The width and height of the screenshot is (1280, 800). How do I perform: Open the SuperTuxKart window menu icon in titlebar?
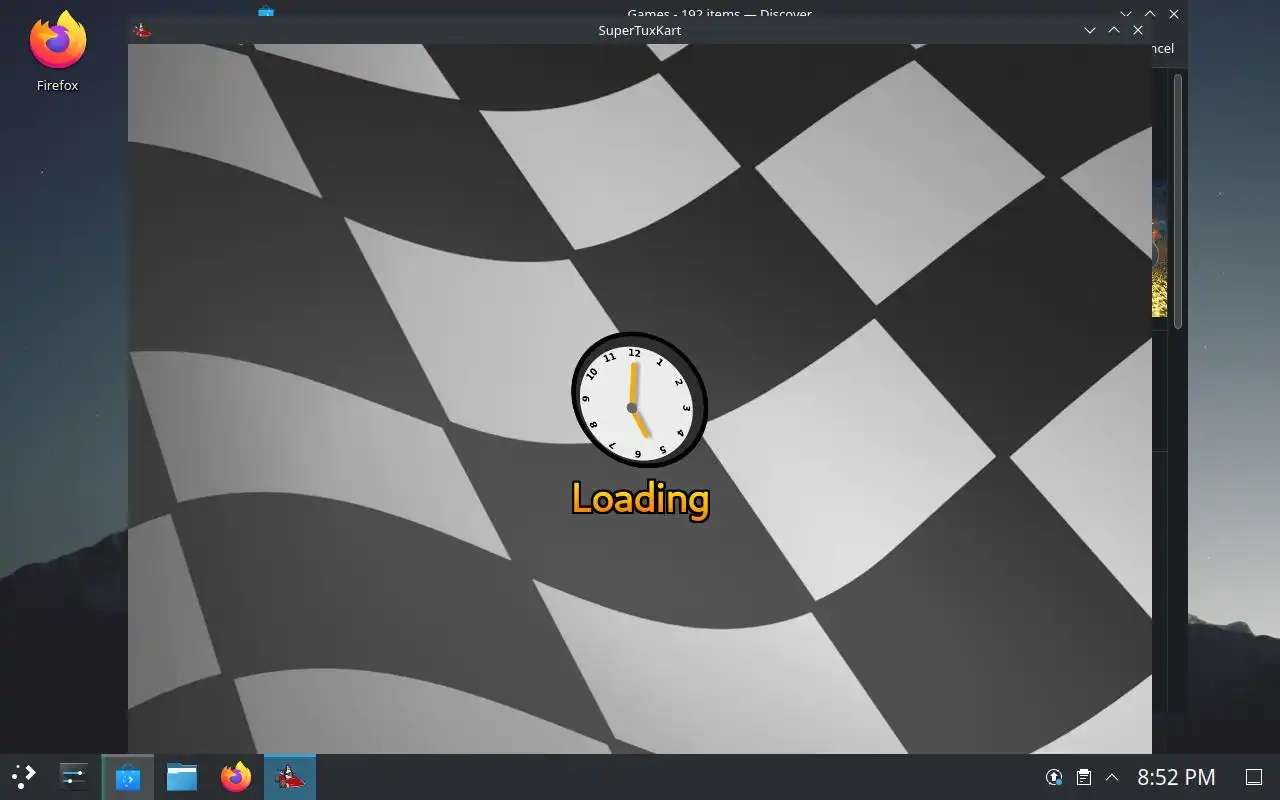tap(142, 30)
